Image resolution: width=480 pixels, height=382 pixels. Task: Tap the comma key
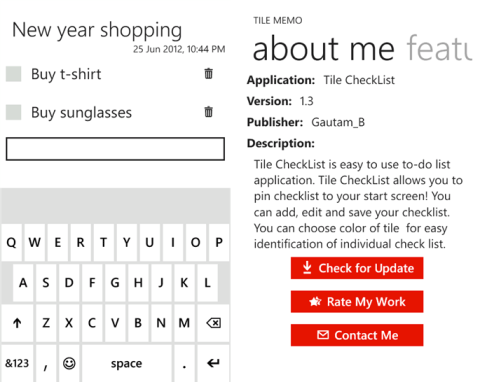pyautogui.click(x=46, y=363)
